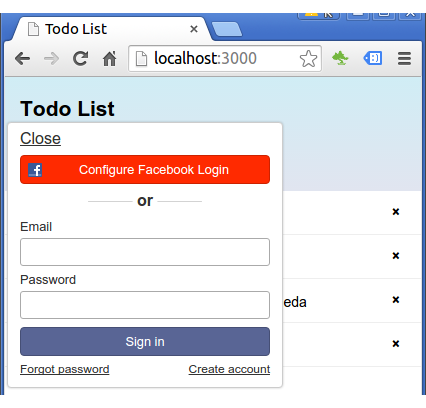Screen dimensions: 426x408
Task: Click Configure Facebook Login button
Action: tap(145, 169)
